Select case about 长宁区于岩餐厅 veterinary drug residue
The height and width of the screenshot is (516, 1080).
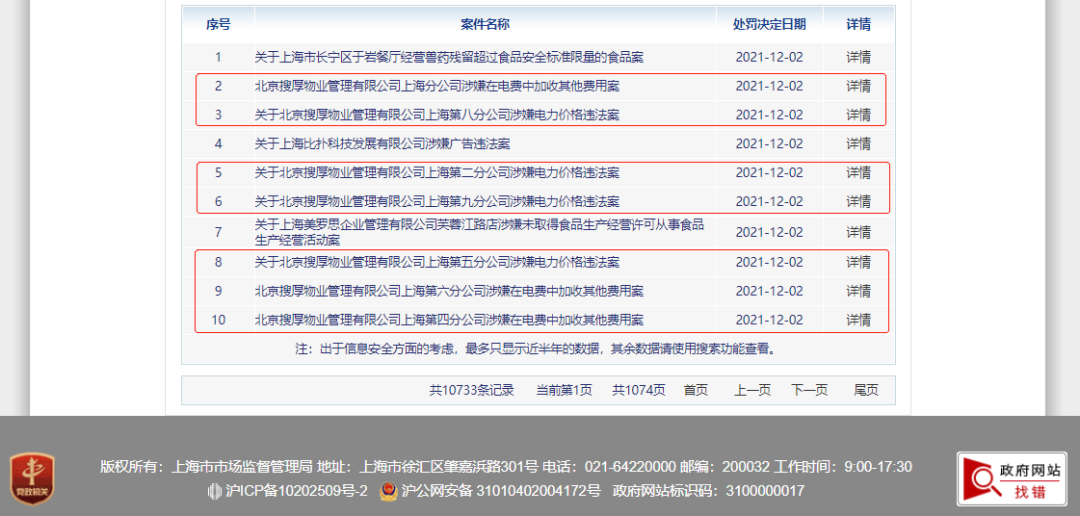pos(449,57)
